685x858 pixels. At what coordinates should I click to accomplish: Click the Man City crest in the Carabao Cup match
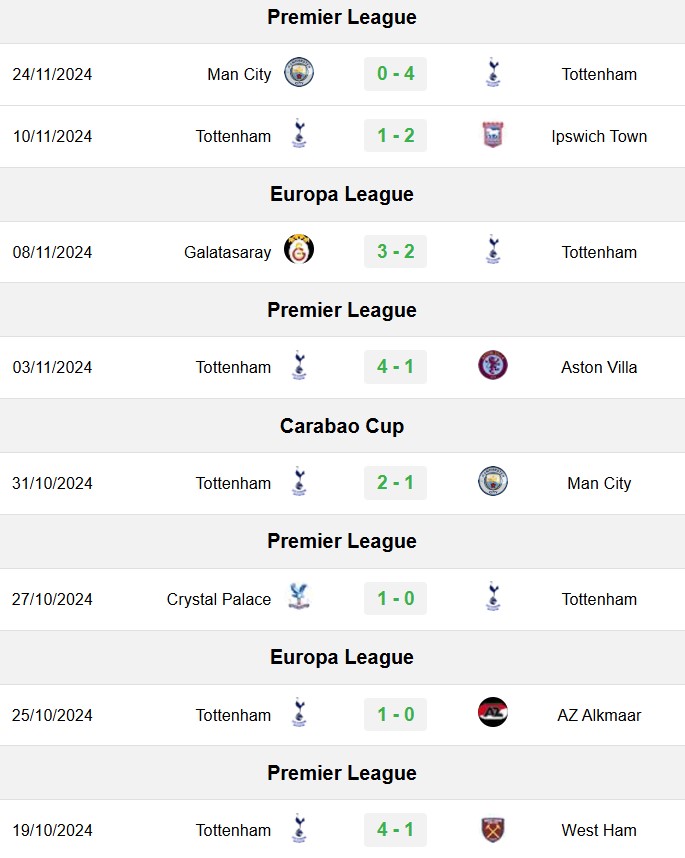[493, 482]
